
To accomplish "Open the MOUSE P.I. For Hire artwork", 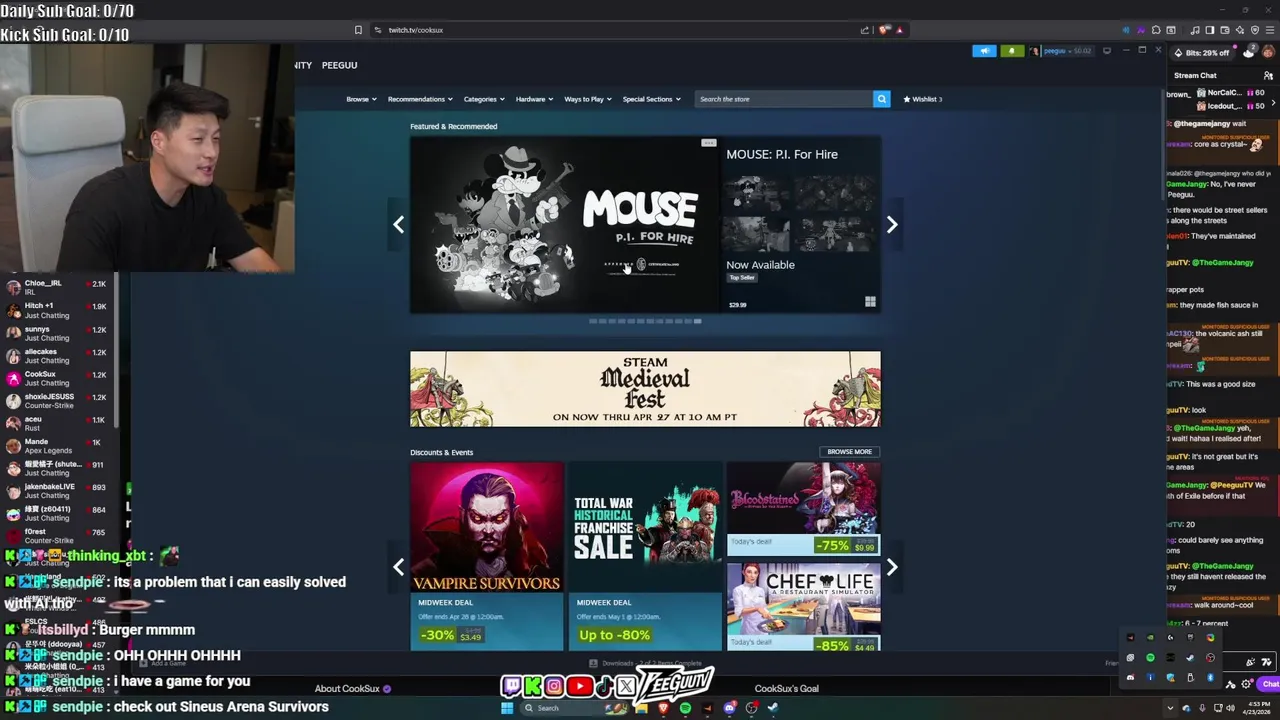I will pyautogui.click(x=564, y=225).
